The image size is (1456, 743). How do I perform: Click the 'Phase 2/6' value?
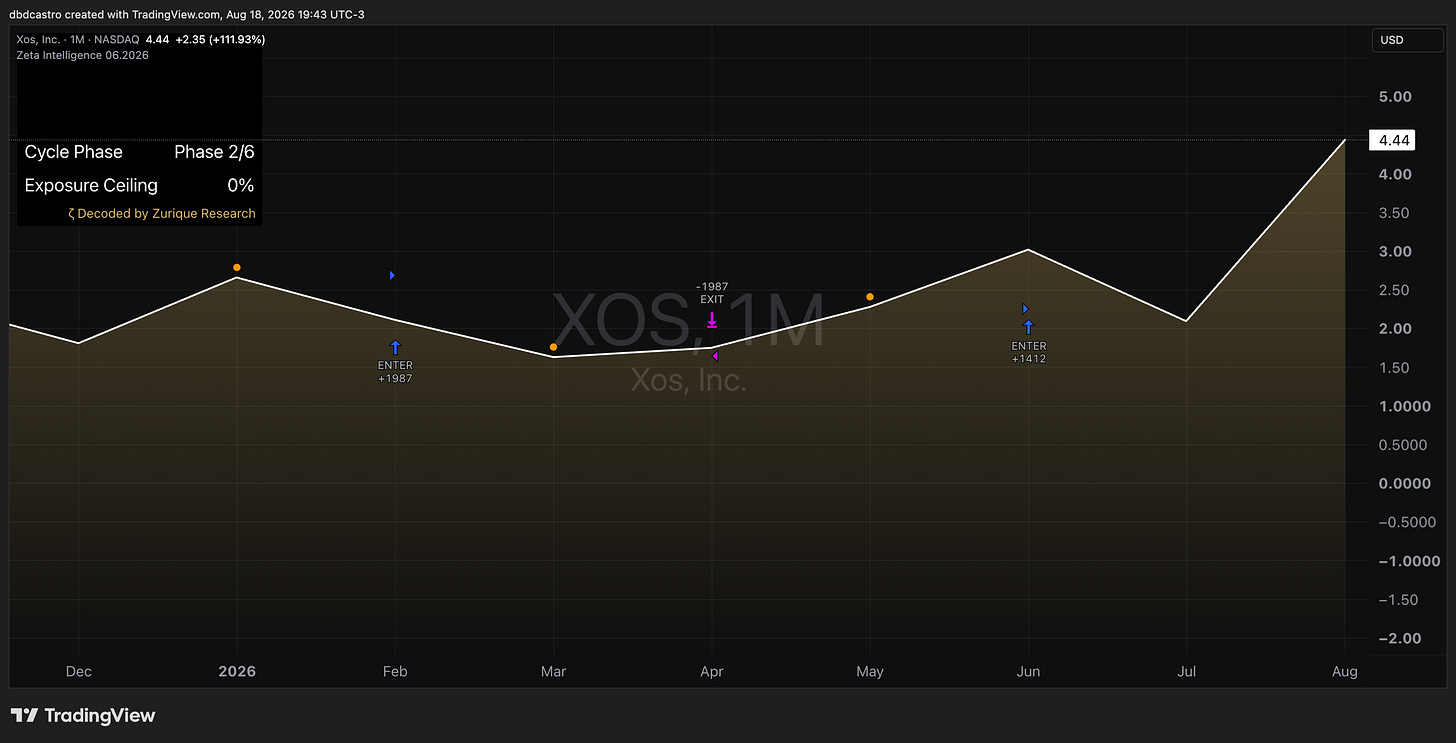(x=214, y=152)
